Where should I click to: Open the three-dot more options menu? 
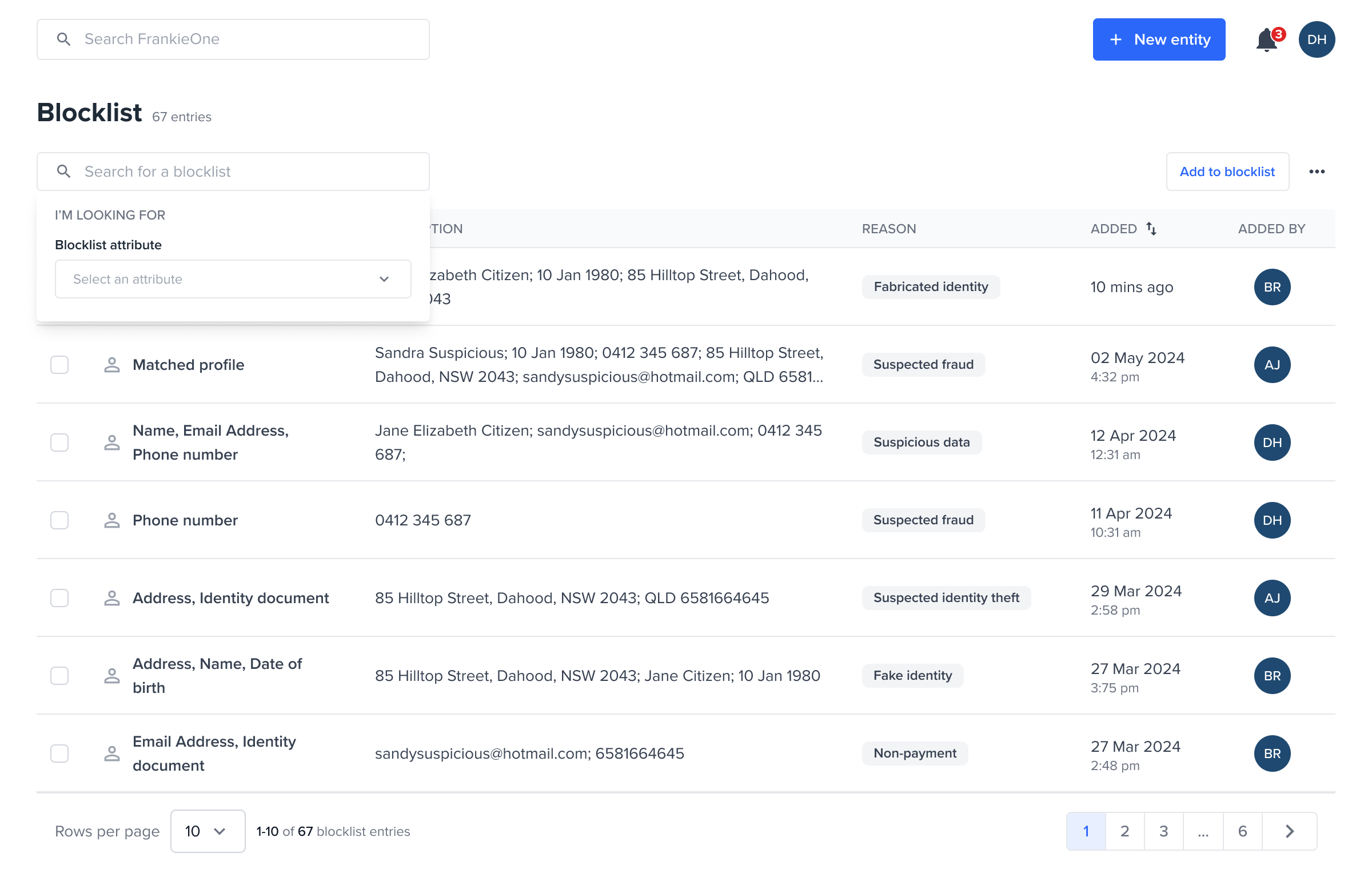(x=1317, y=172)
